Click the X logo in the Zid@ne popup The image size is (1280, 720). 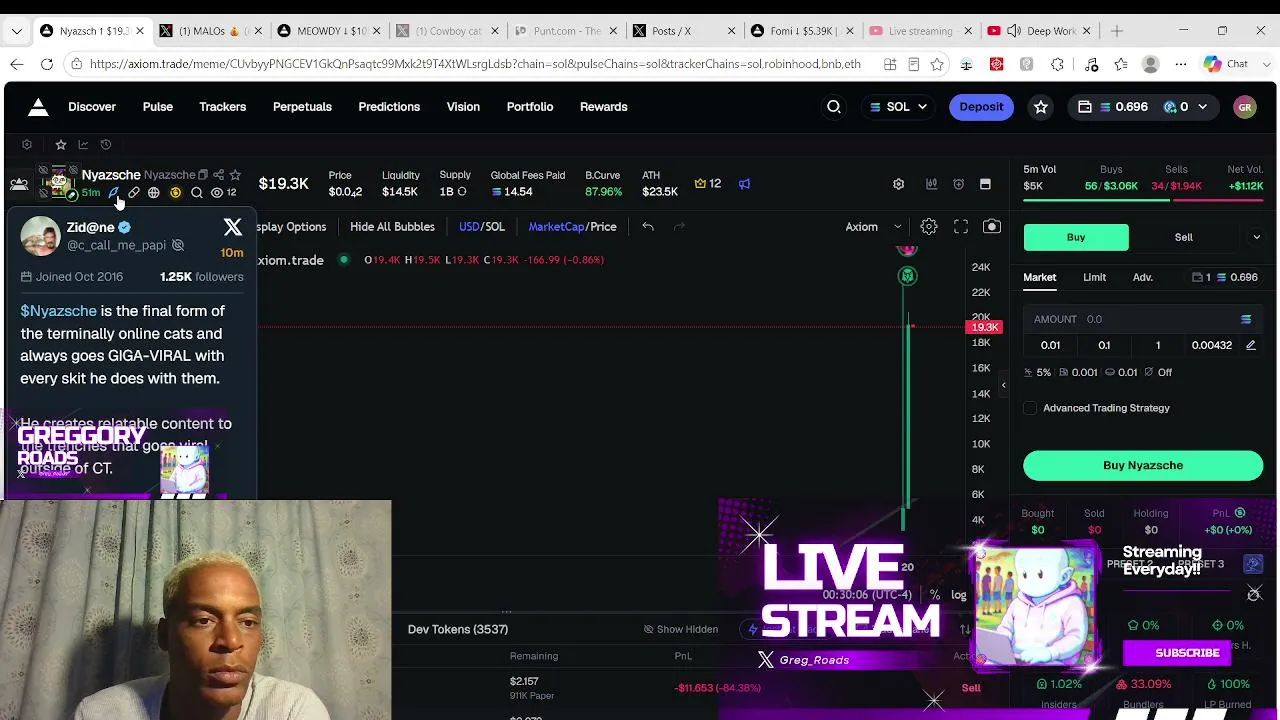click(233, 228)
